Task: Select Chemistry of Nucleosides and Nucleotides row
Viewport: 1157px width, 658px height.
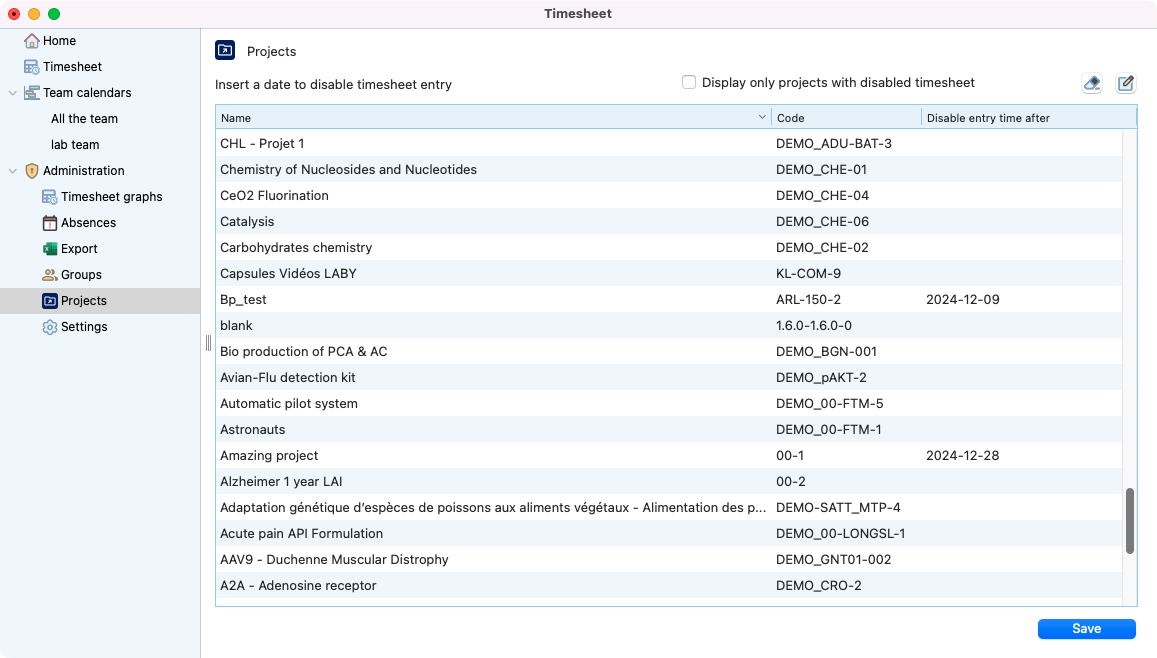Action: pos(669,170)
